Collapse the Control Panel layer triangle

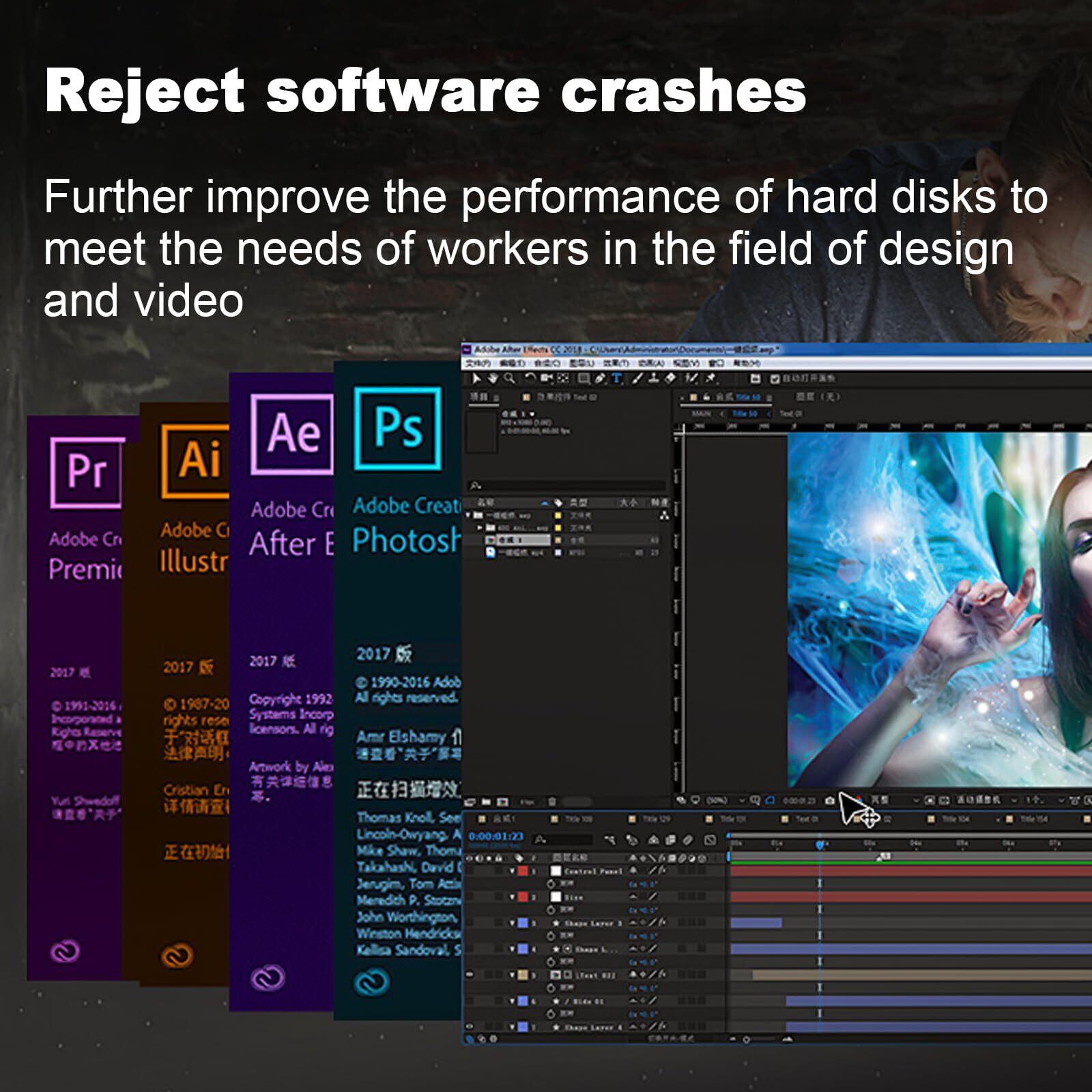tap(512, 872)
